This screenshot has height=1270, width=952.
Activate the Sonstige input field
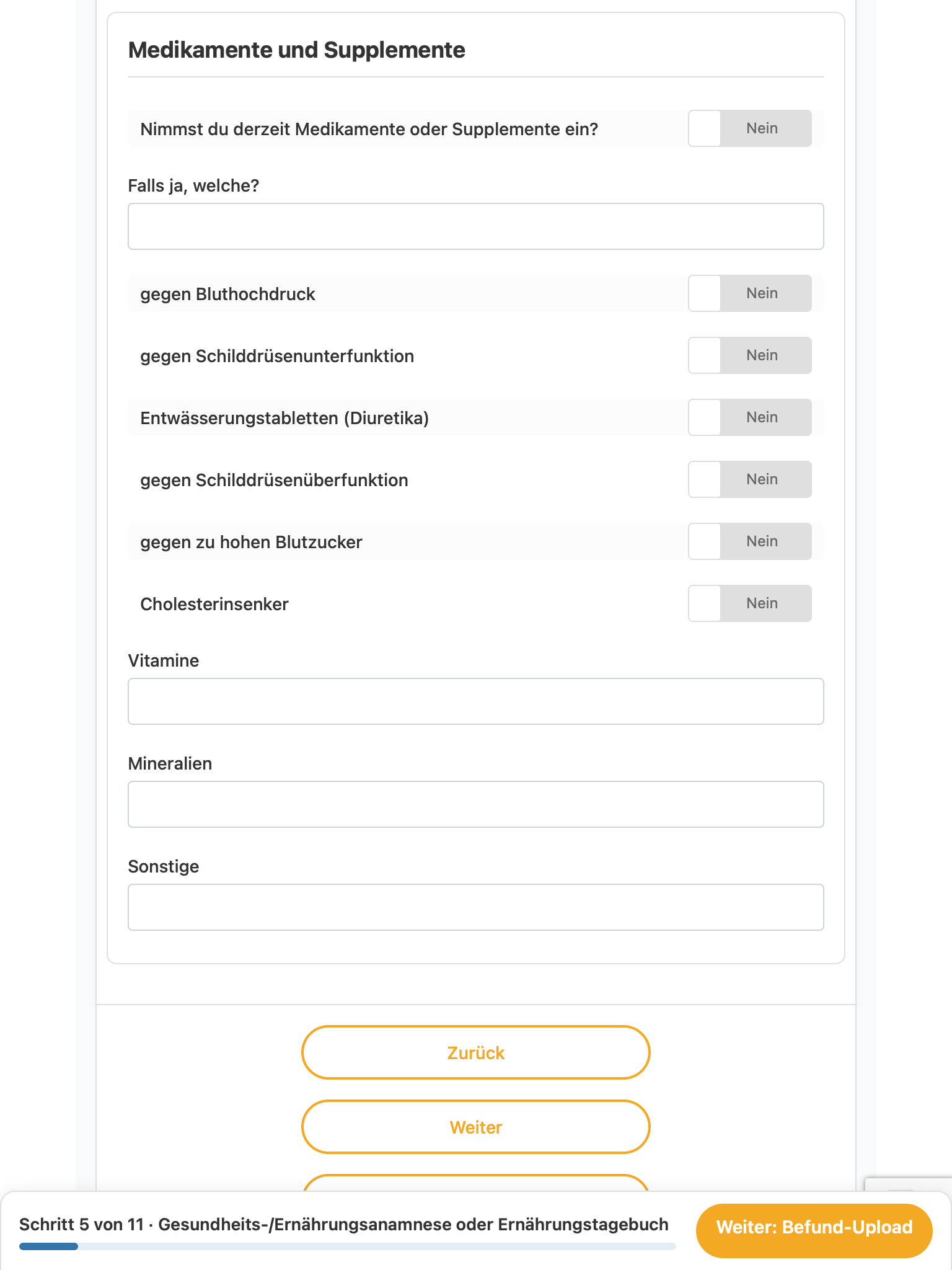click(x=476, y=907)
